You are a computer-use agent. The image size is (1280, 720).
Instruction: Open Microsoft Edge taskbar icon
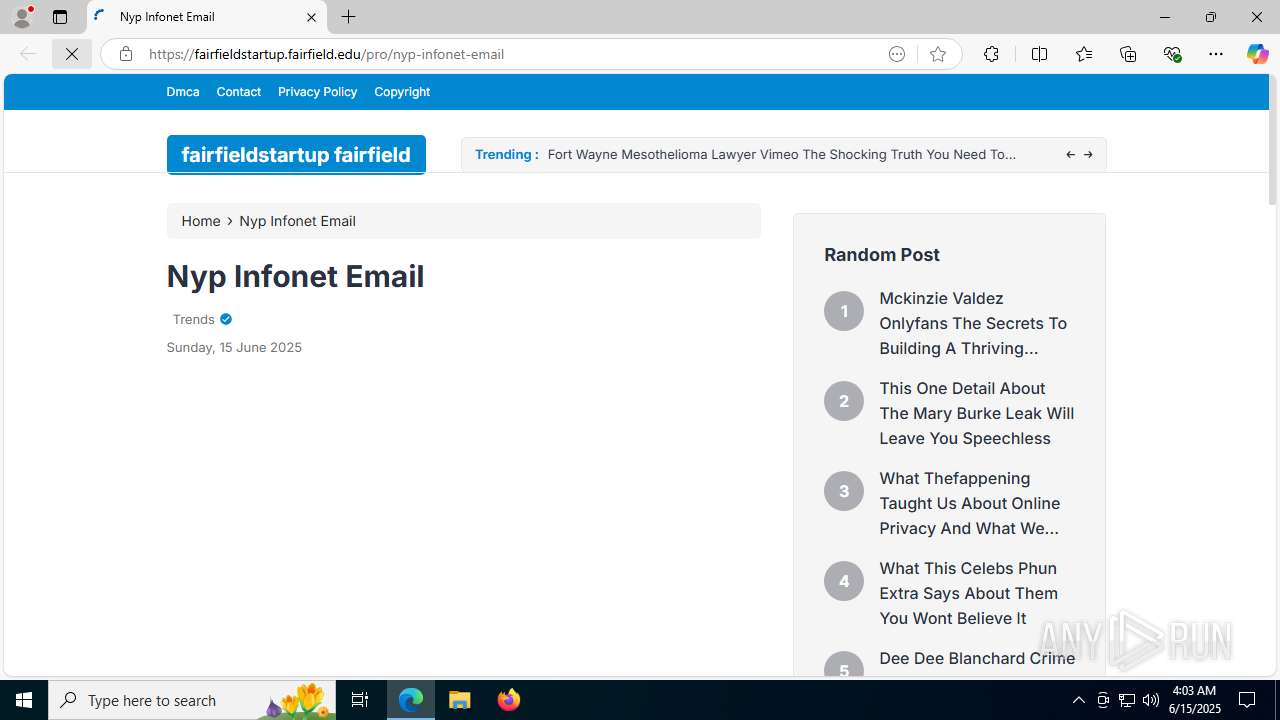[x=411, y=700]
